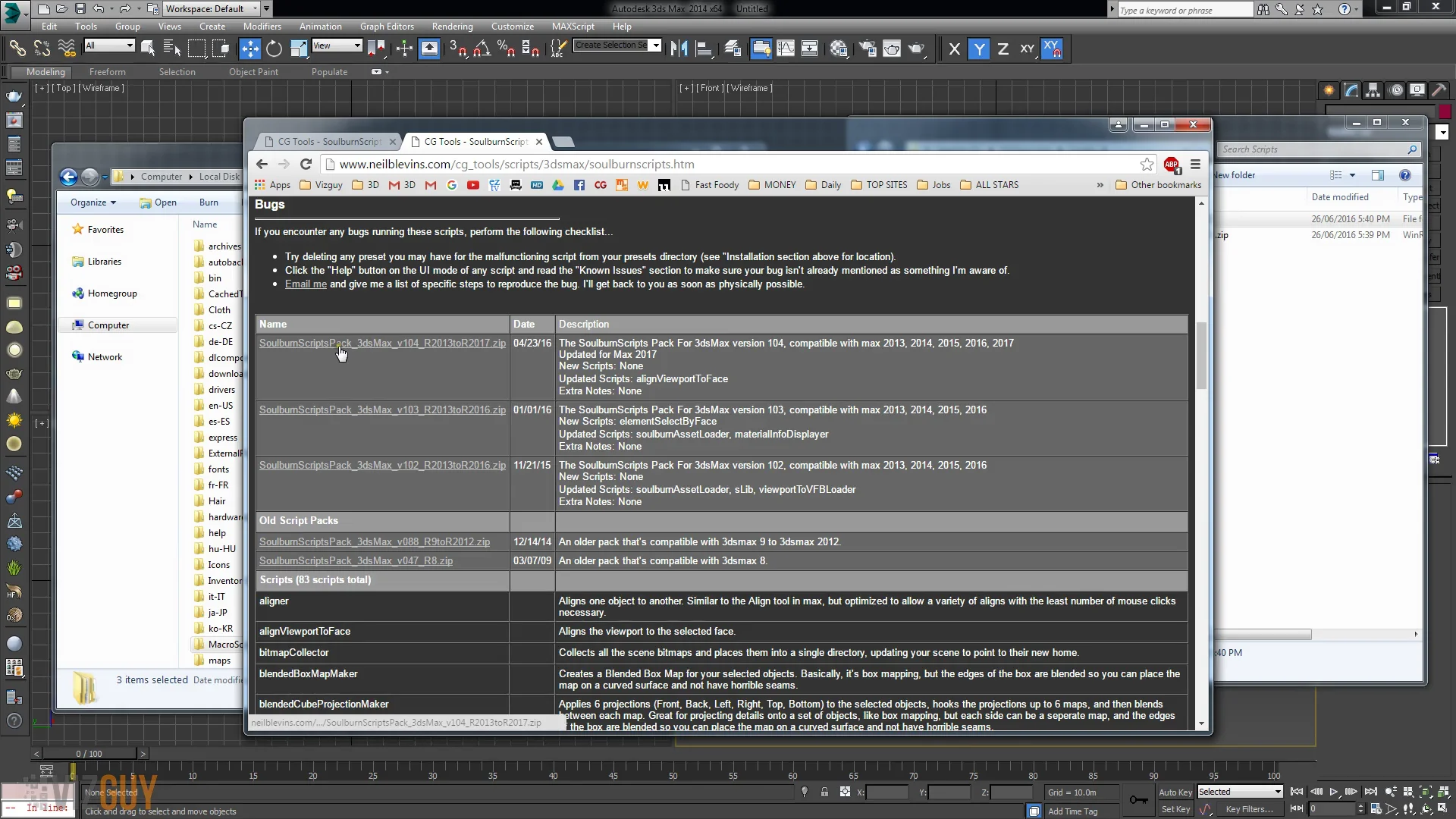Toggle Auto Key animation mode
Viewport: 1456px width, 819px height.
coord(1175,792)
